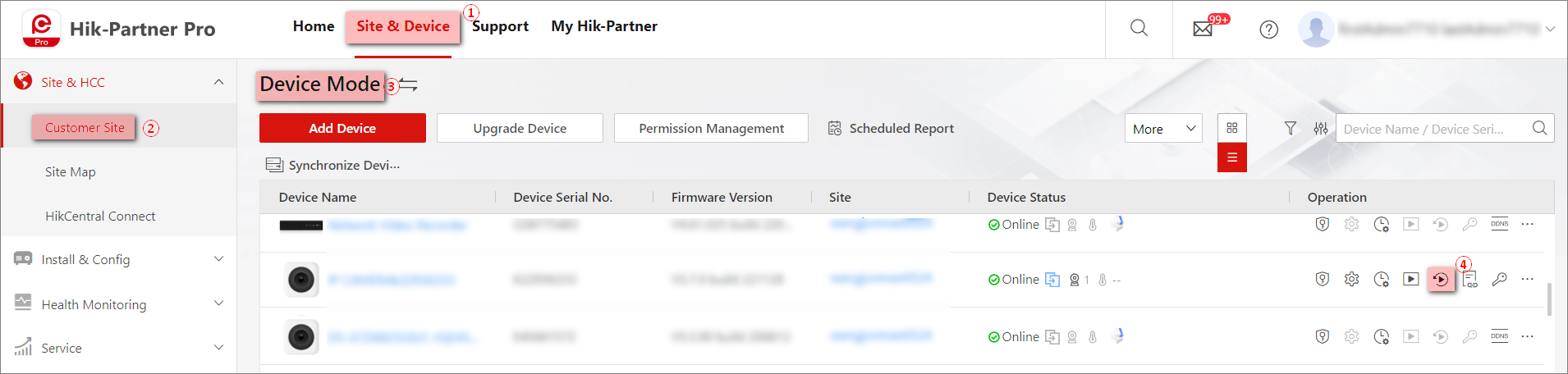This screenshot has width=1568, height=374.
Task: Click the middle row camera thumbnail
Action: 301,280
